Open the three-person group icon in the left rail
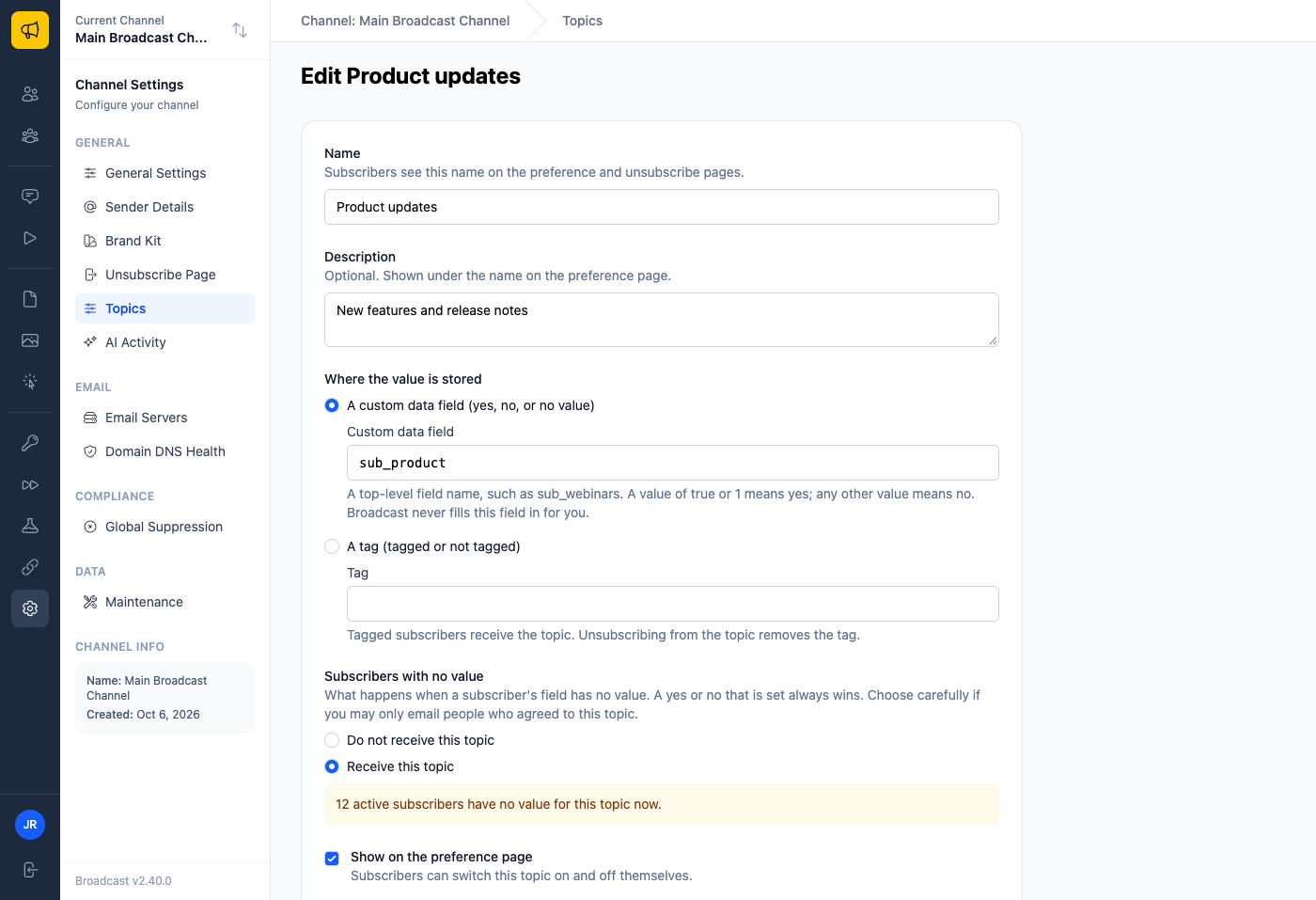Screen dimensions: 1316x900 click(x=30, y=135)
